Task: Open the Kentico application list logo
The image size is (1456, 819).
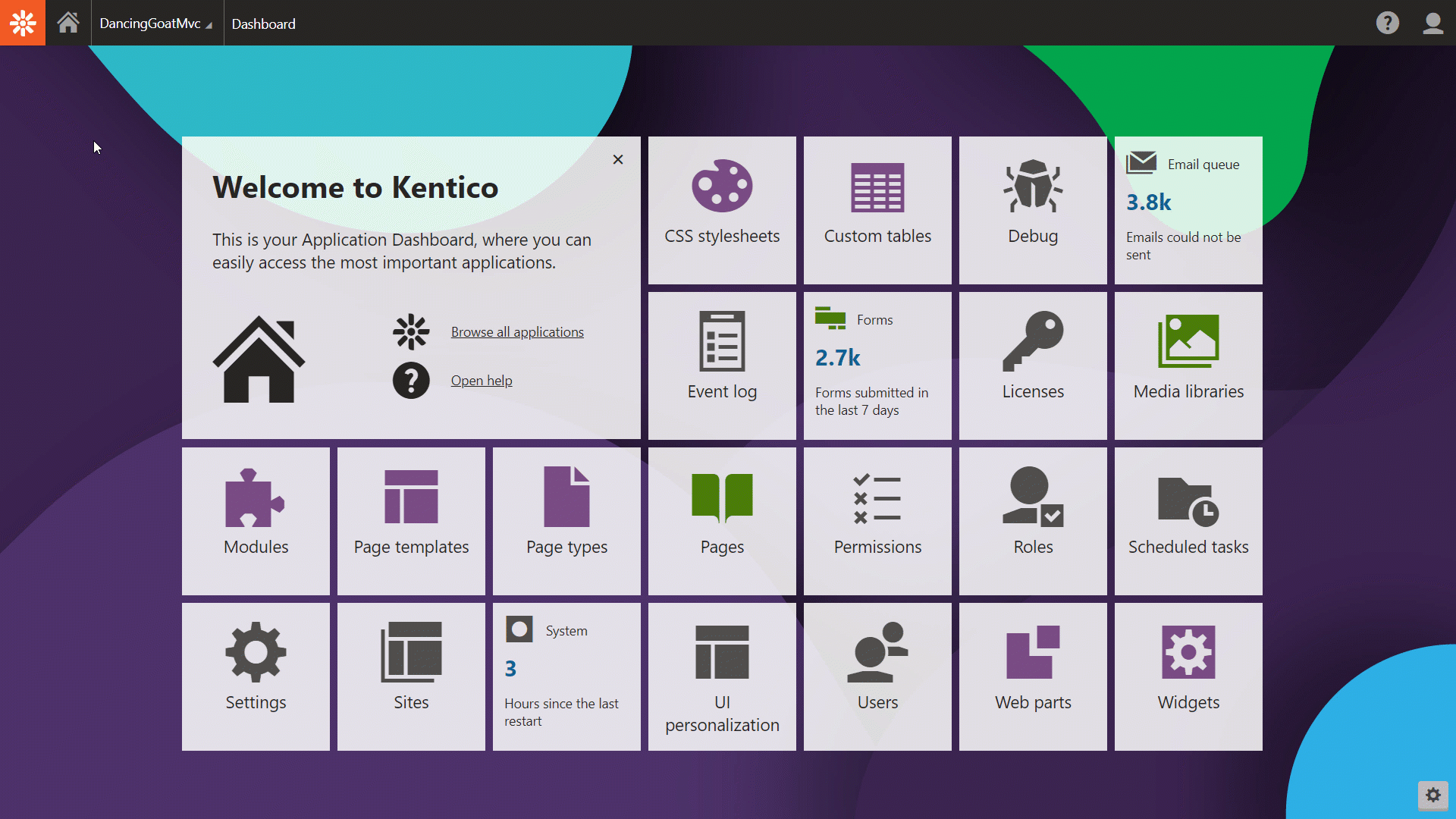Action: [23, 23]
